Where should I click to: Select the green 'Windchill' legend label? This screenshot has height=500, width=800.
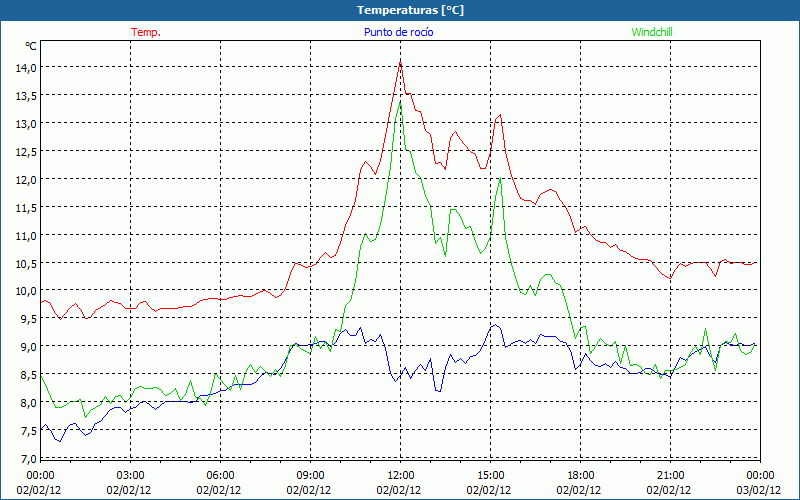tap(652, 32)
